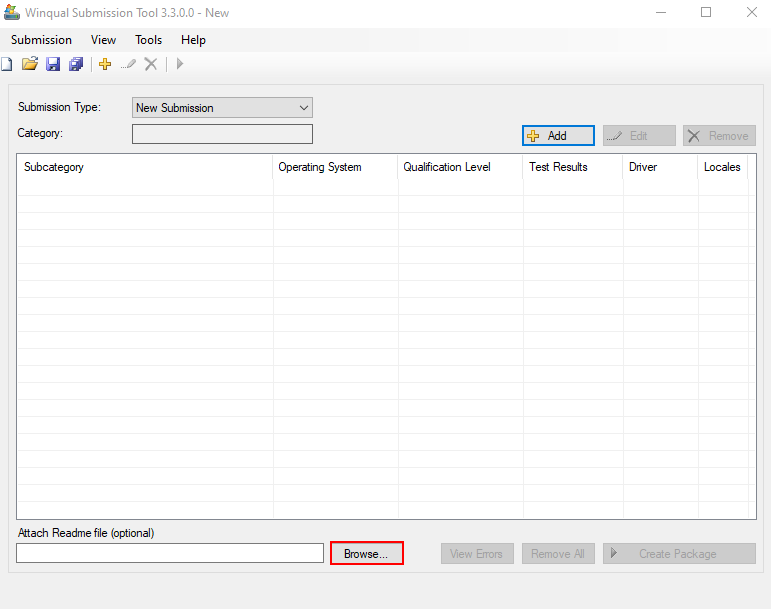This screenshot has height=609, width=771.
Task: Open the Help menu
Action: 193,40
